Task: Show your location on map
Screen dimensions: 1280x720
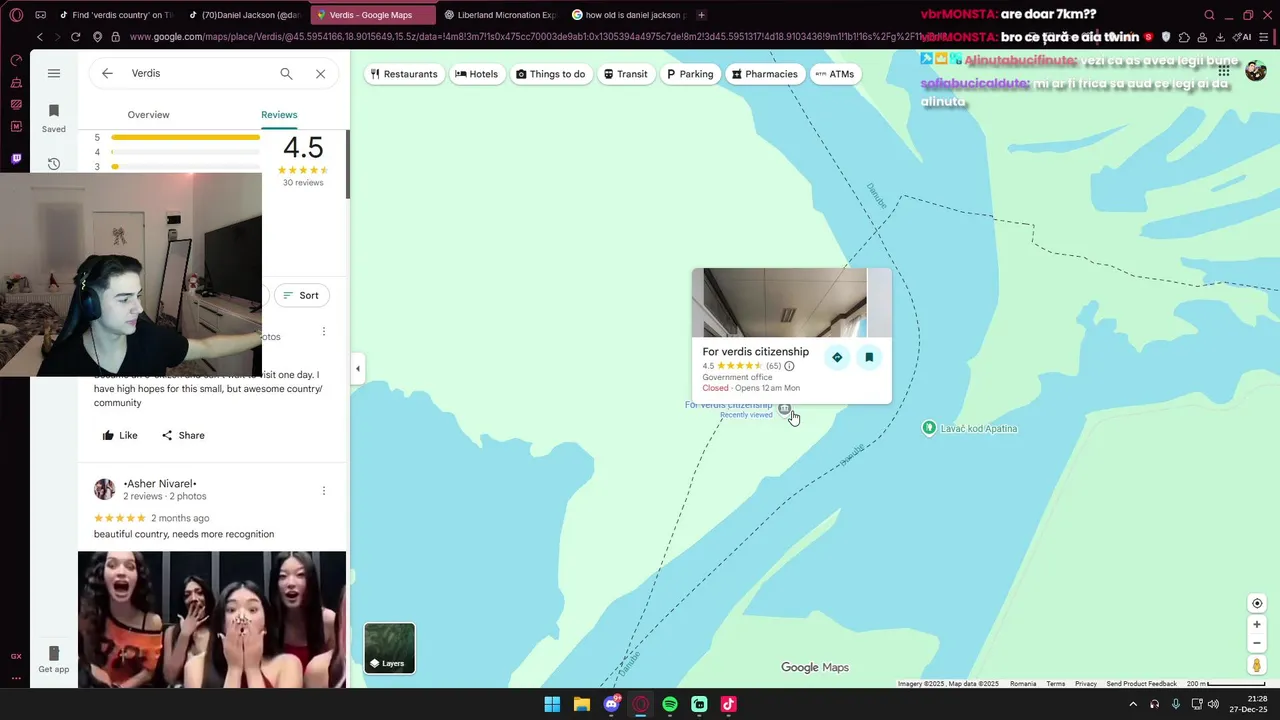Action: click(1257, 603)
